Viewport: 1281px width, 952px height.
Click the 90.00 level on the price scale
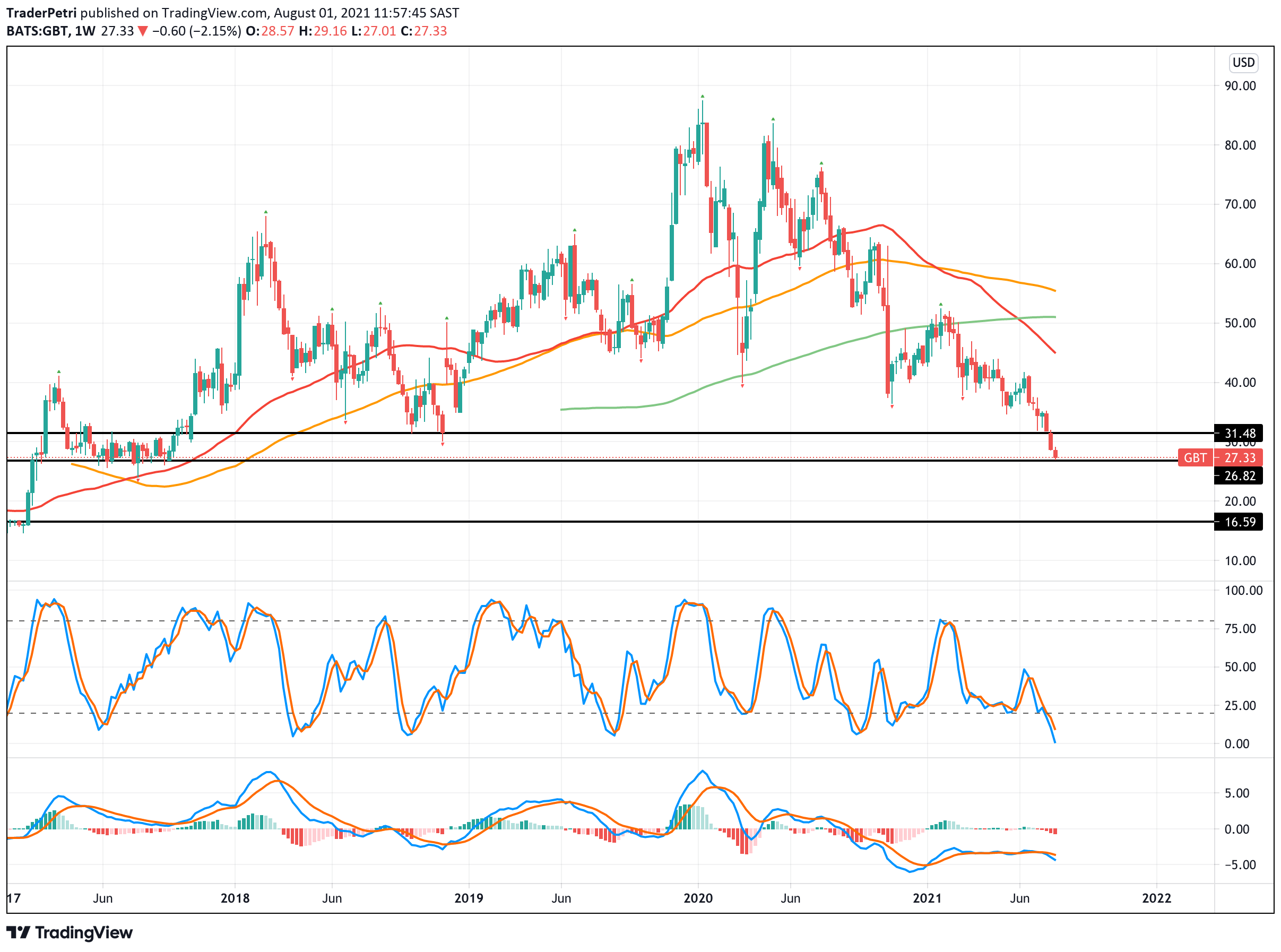click(1240, 86)
